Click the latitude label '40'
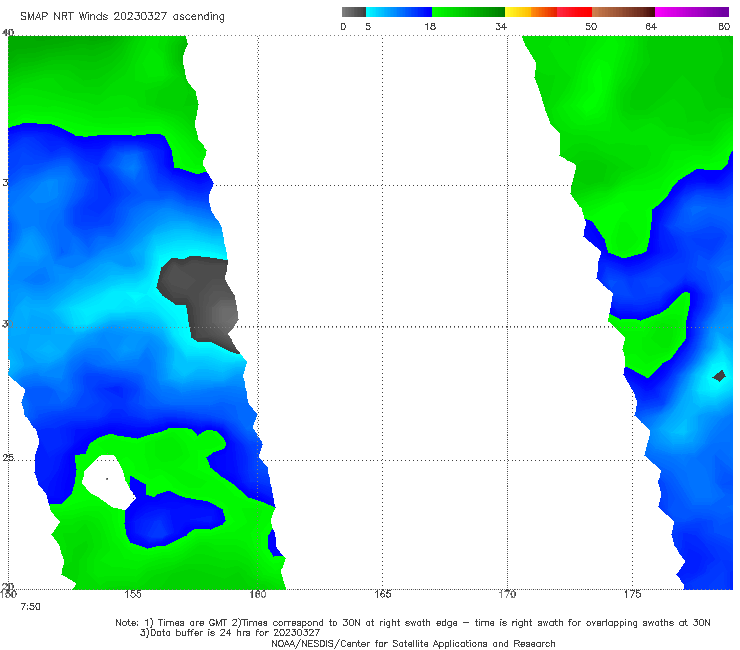 click(7, 32)
